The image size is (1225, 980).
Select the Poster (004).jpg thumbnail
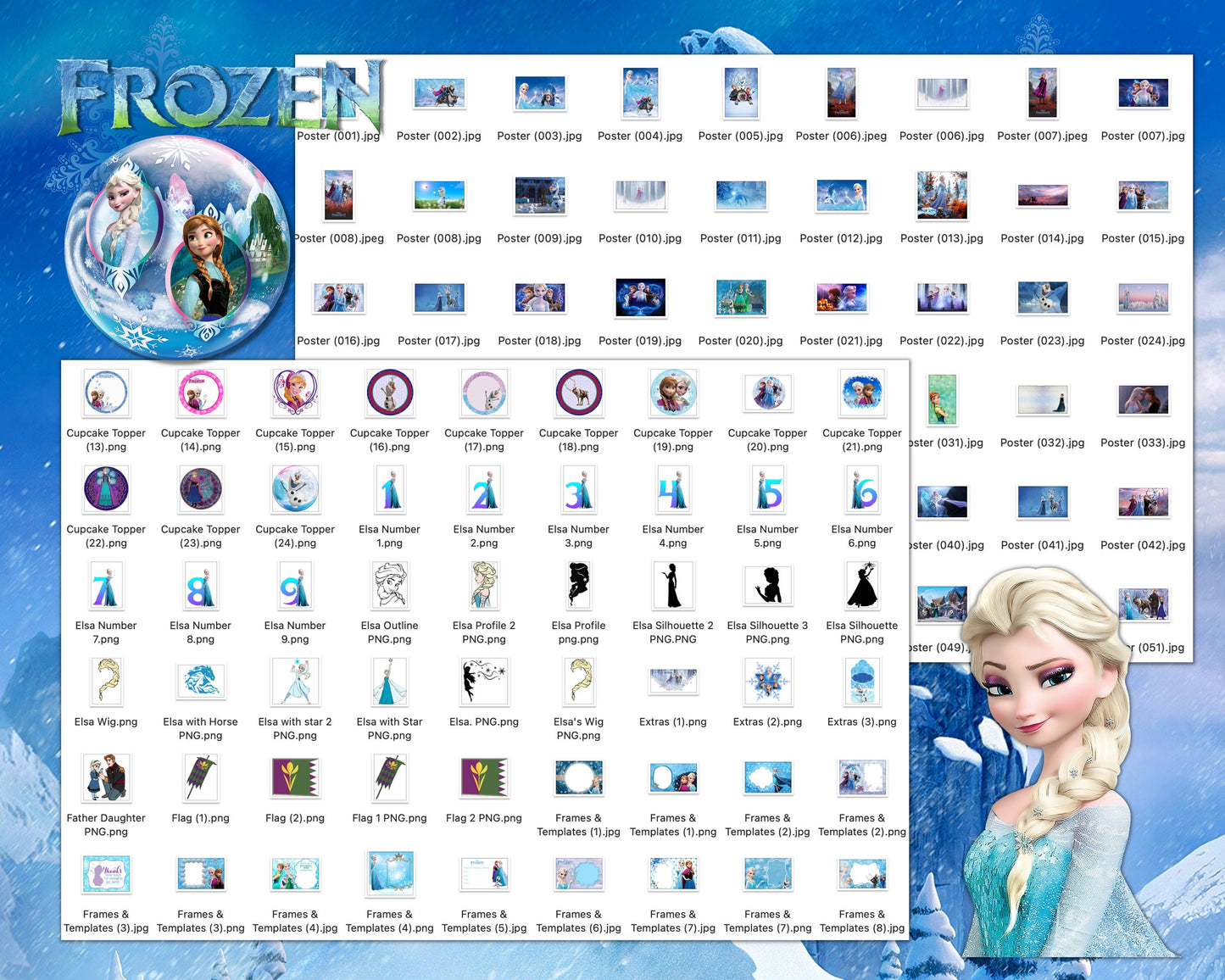click(x=640, y=93)
